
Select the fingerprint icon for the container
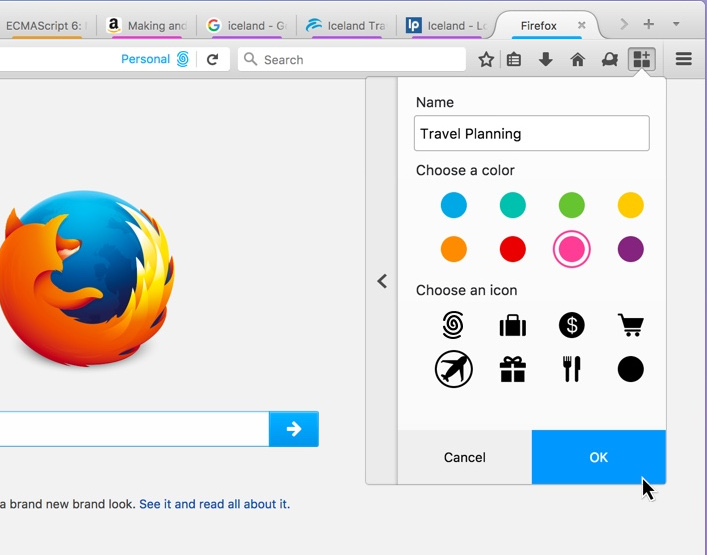(x=453, y=325)
